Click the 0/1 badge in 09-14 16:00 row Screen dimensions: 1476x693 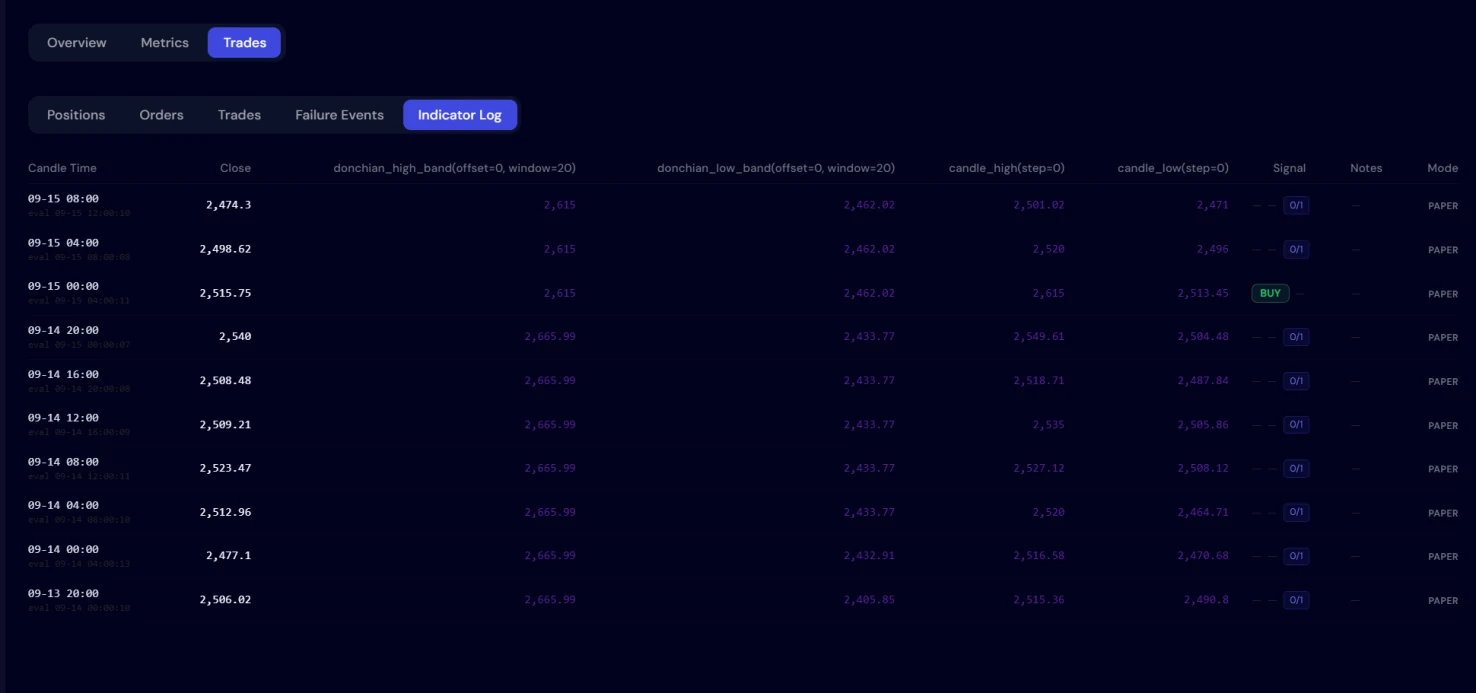point(1296,381)
